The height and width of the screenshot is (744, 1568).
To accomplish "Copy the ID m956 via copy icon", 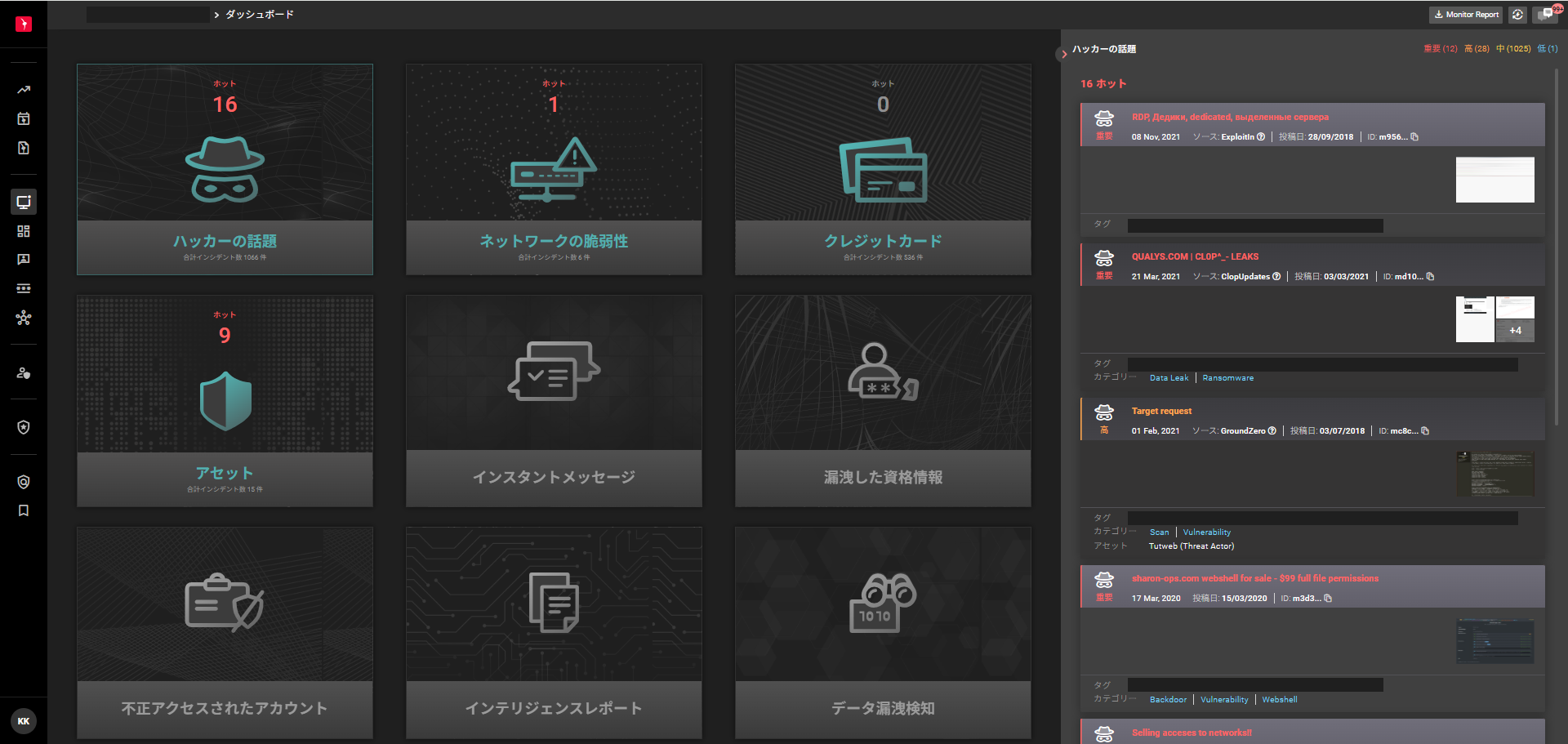I will (x=1414, y=137).
